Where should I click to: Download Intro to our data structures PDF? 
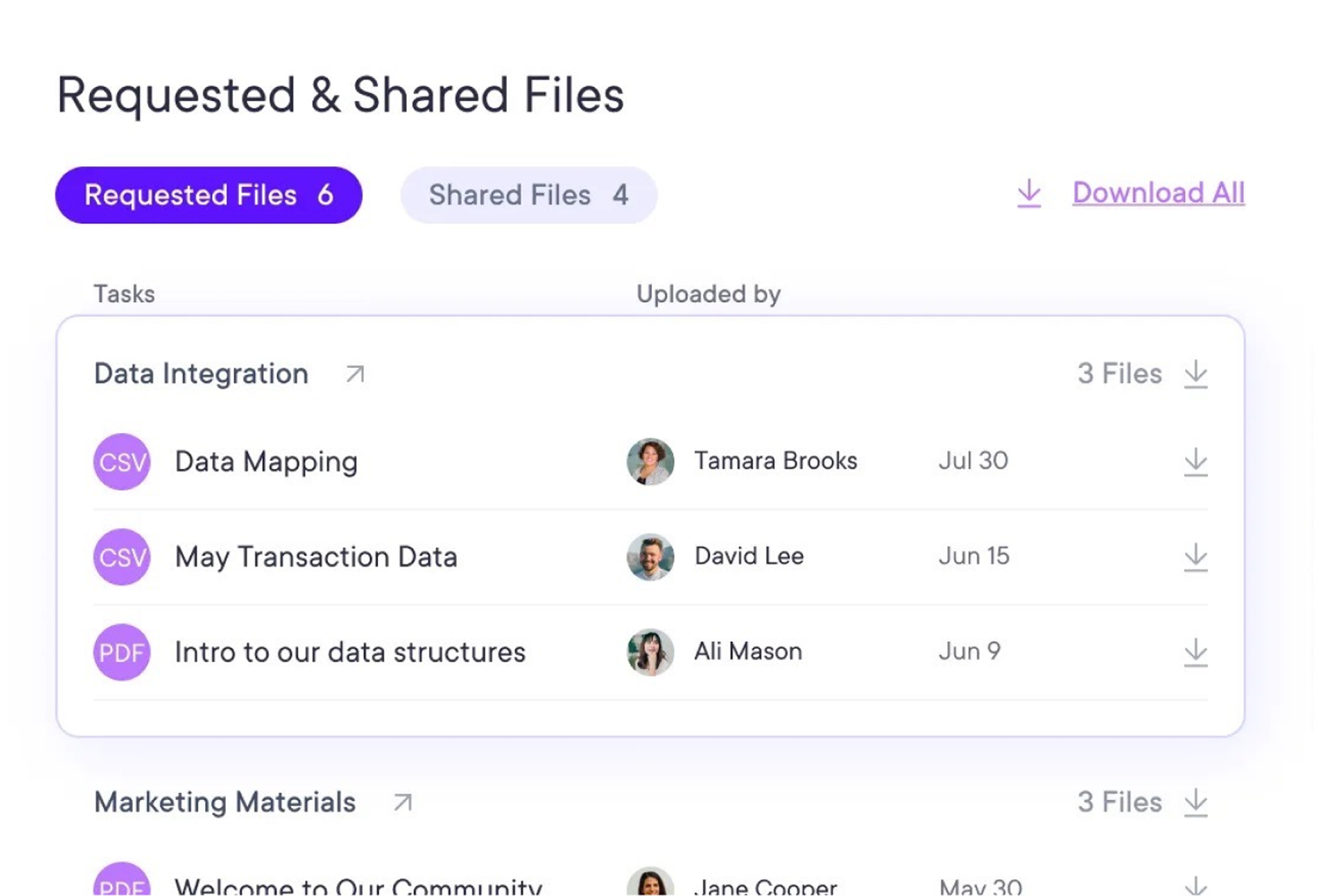[1195, 652]
